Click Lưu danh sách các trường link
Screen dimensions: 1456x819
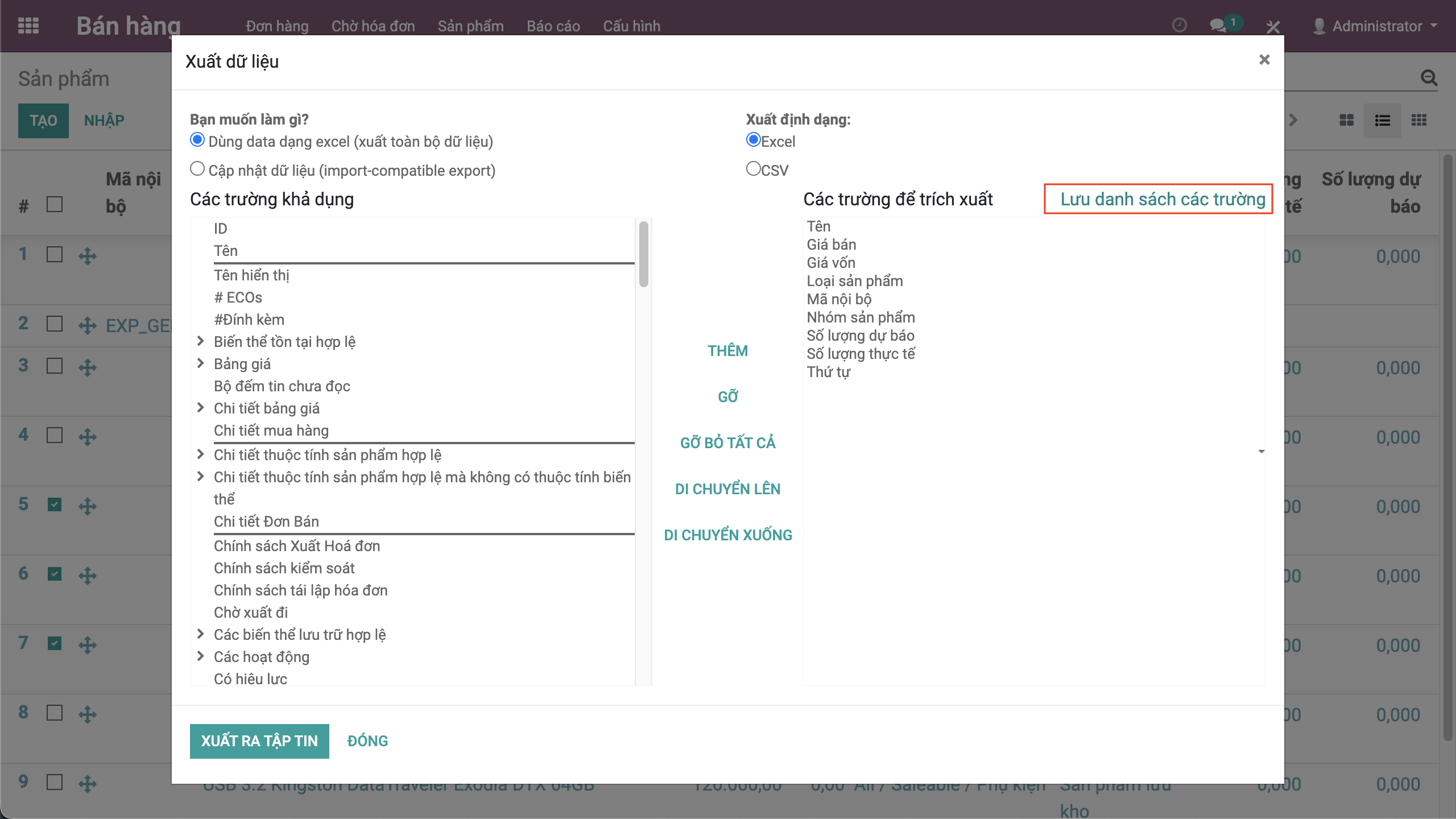click(x=1163, y=199)
